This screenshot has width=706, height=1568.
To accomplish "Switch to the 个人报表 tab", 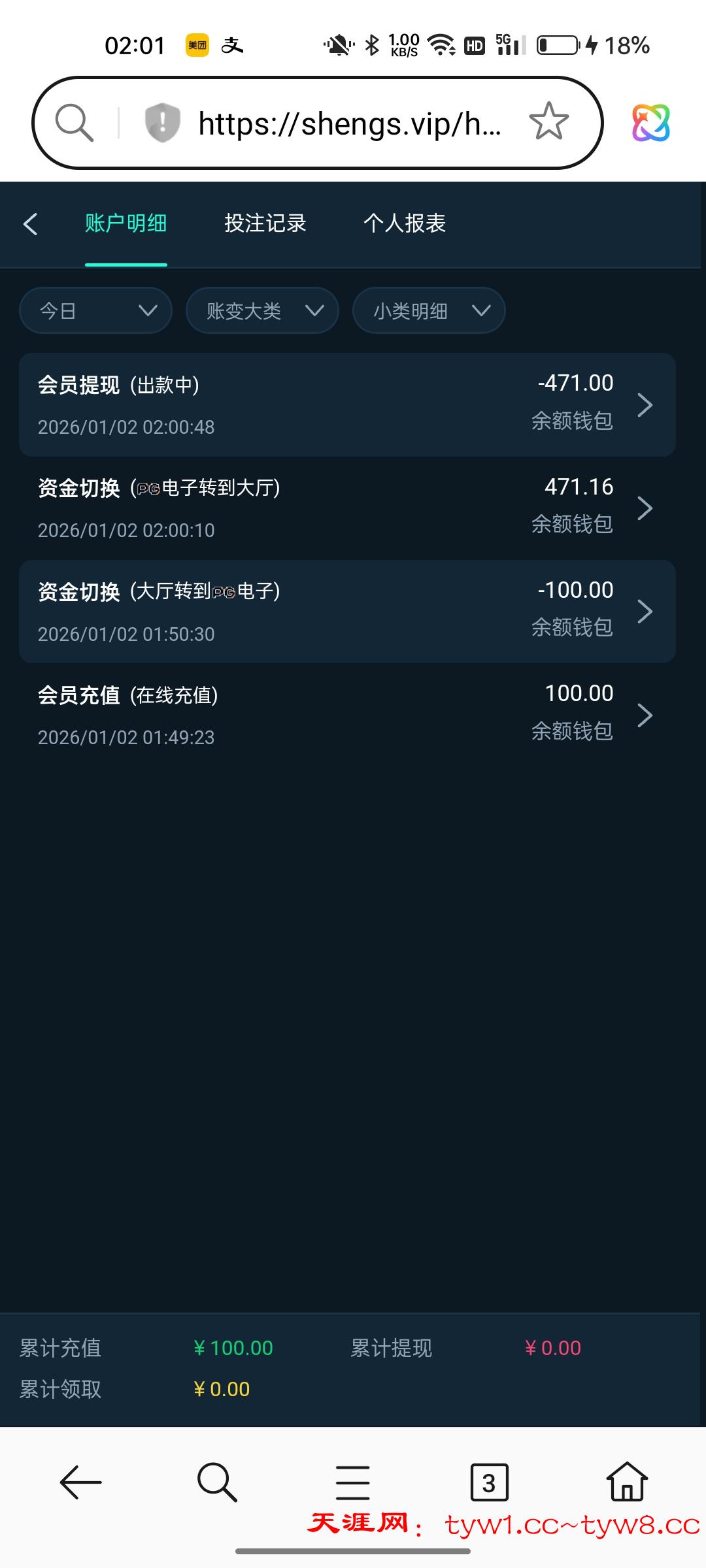I will pyautogui.click(x=405, y=223).
